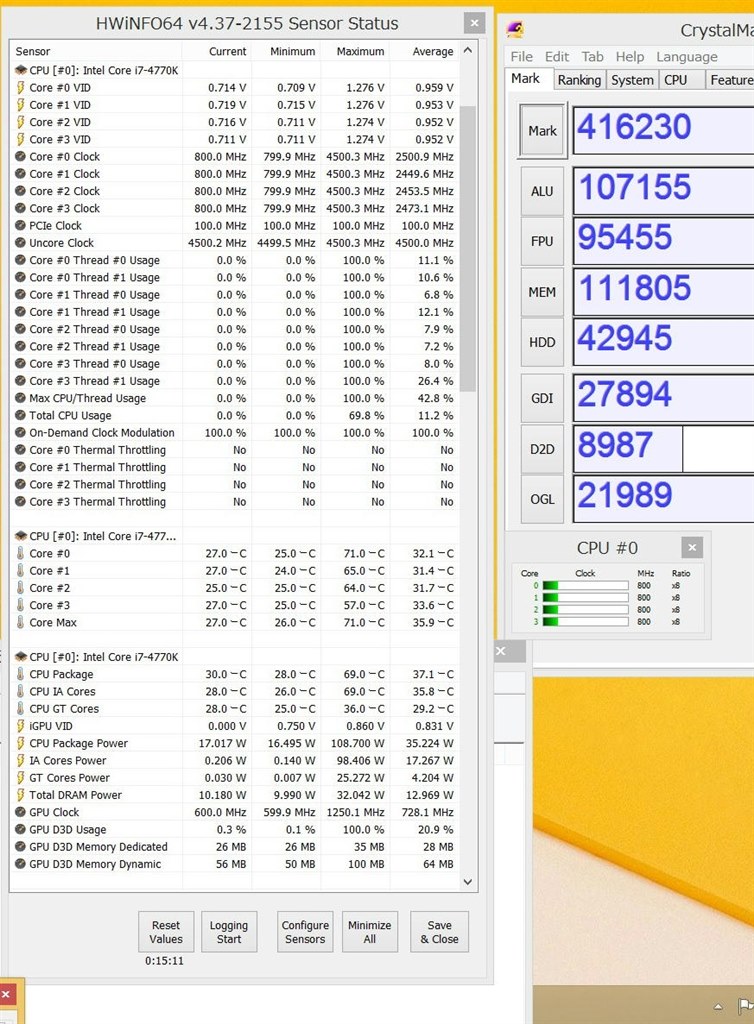Click the Core #0 VID voltage icon
The image size is (754, 1024).
[x=20, y=88]
